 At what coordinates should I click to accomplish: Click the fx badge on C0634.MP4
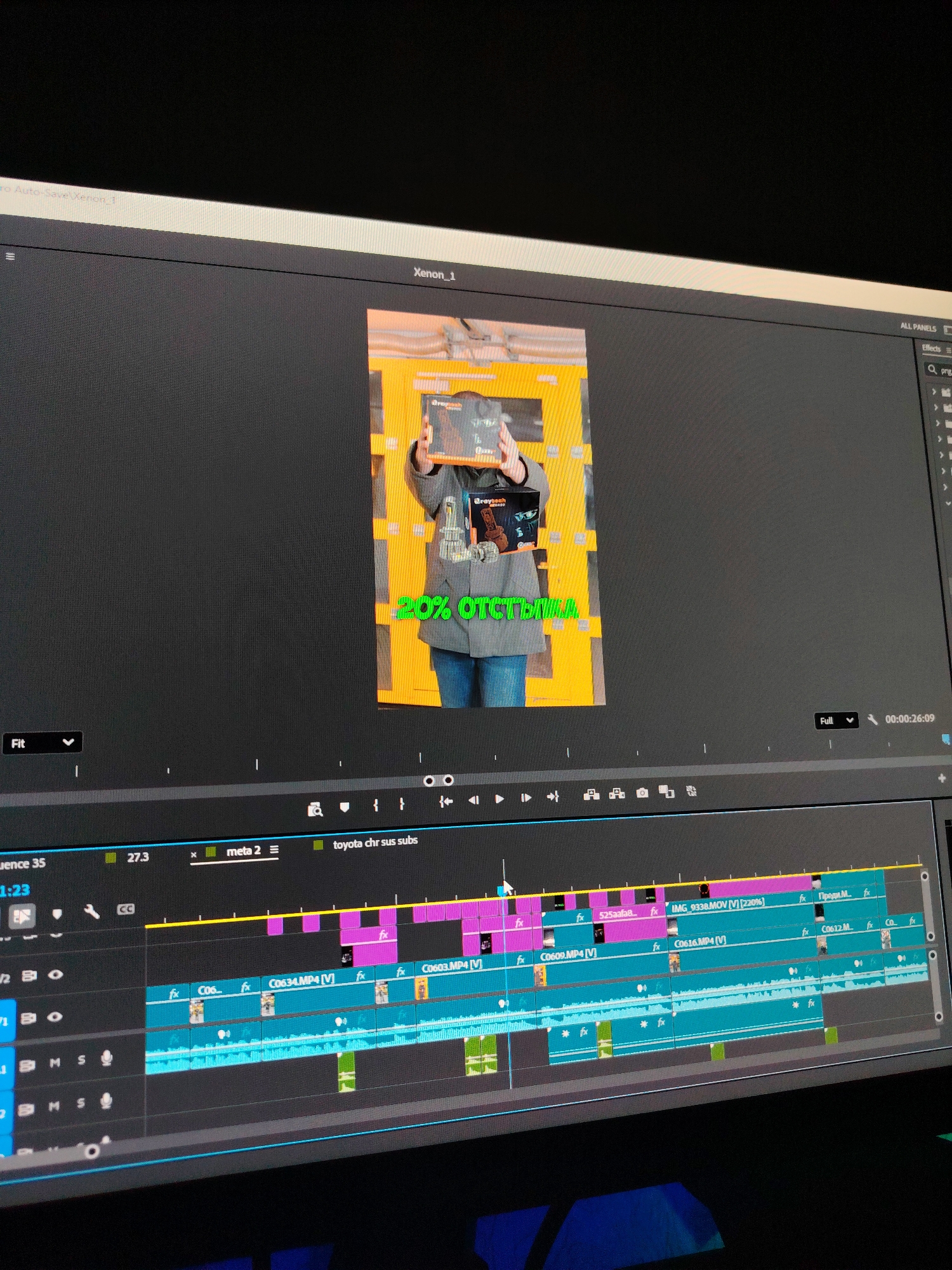tap(360, 977)
